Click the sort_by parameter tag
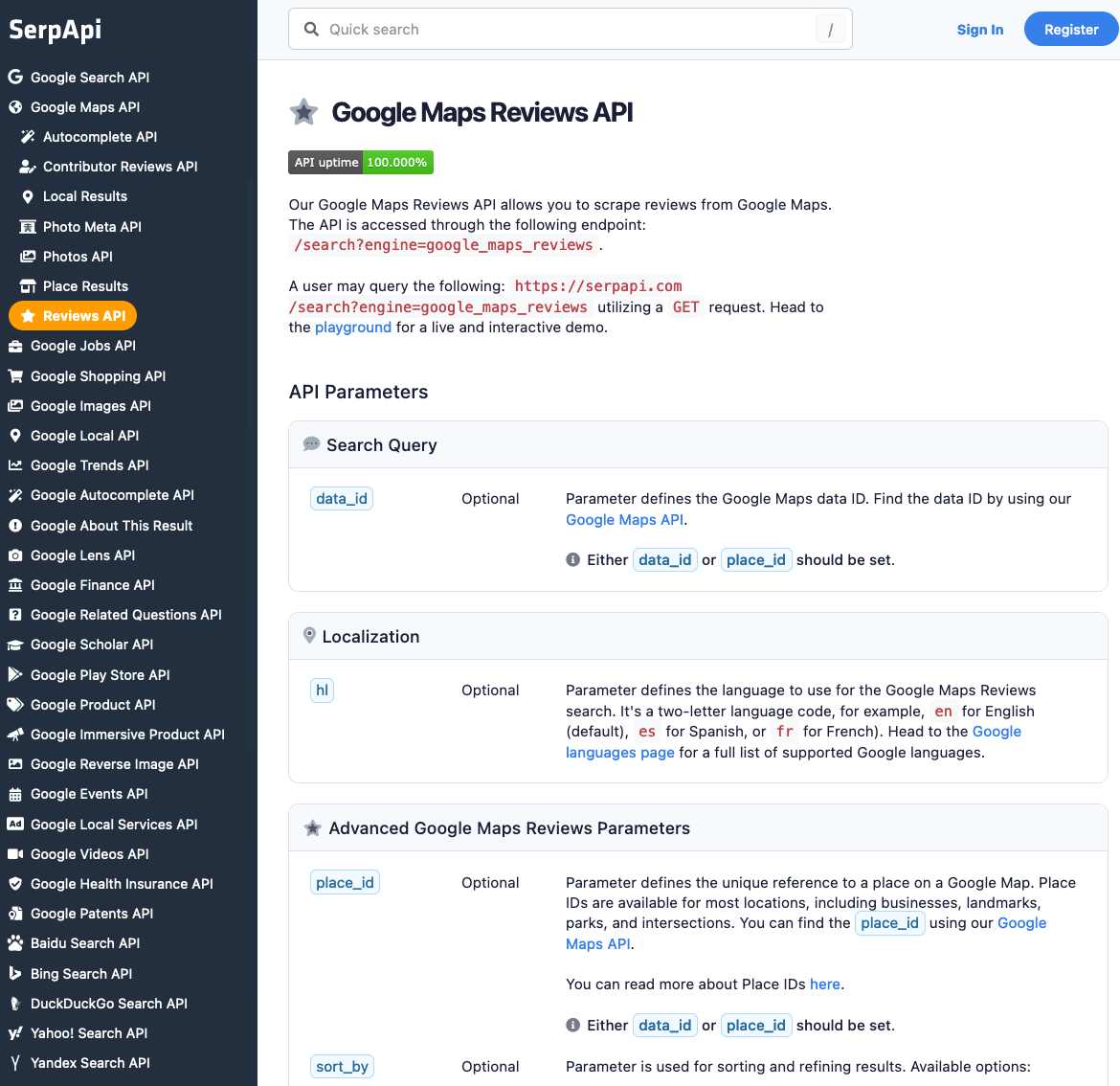This screenshot has height=1086, width=1120. click(x=342, y=1067)
